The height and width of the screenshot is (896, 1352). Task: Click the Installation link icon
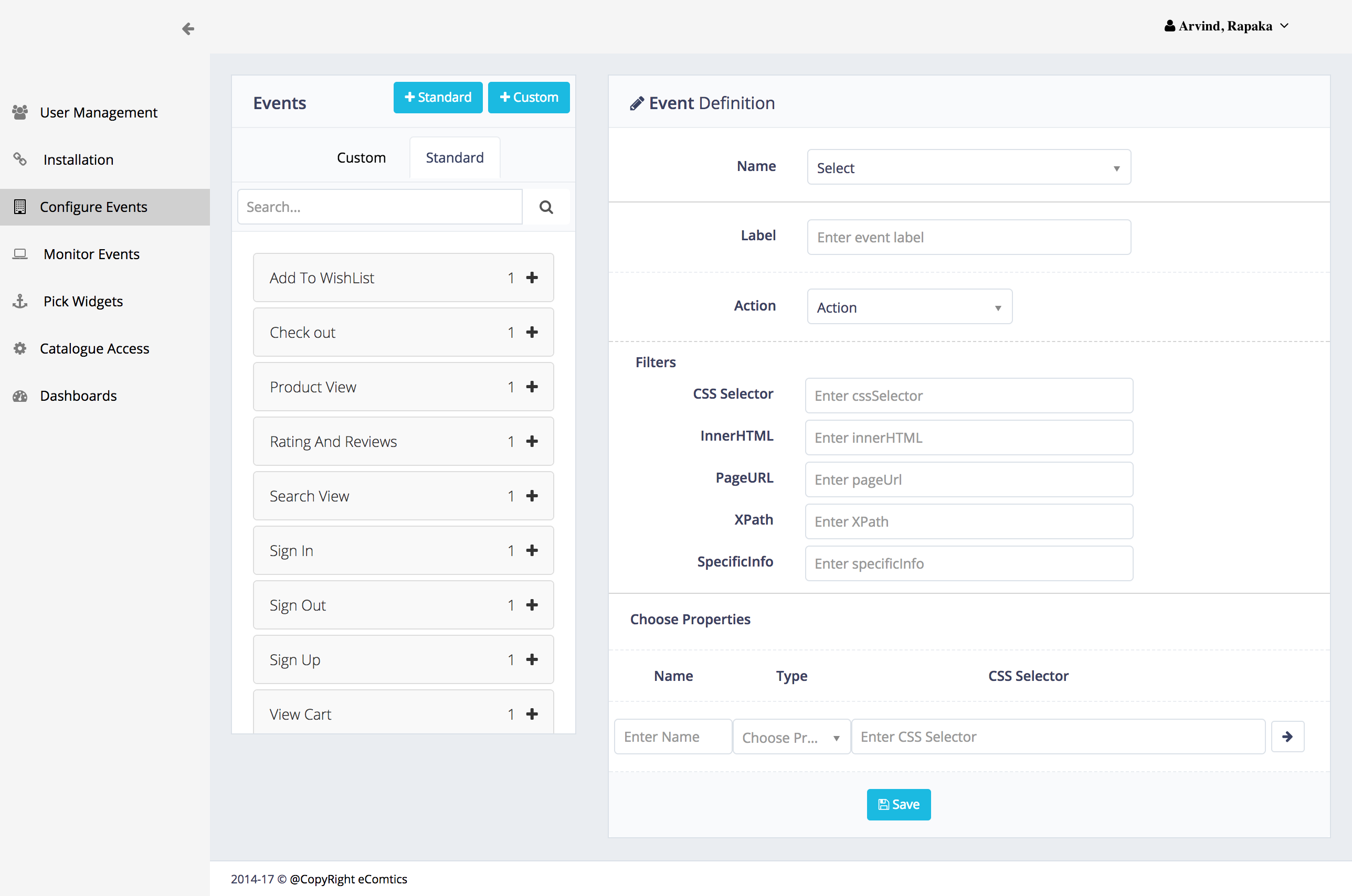click(20, 159)
